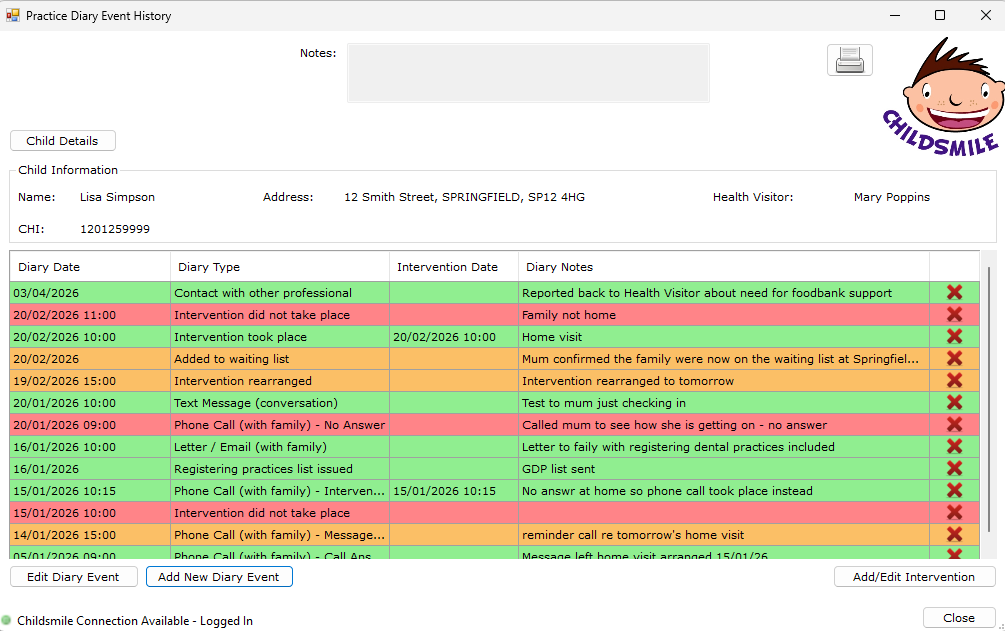
Task: Open Add/Edit Intervention
Action: [x=914, y=577]
